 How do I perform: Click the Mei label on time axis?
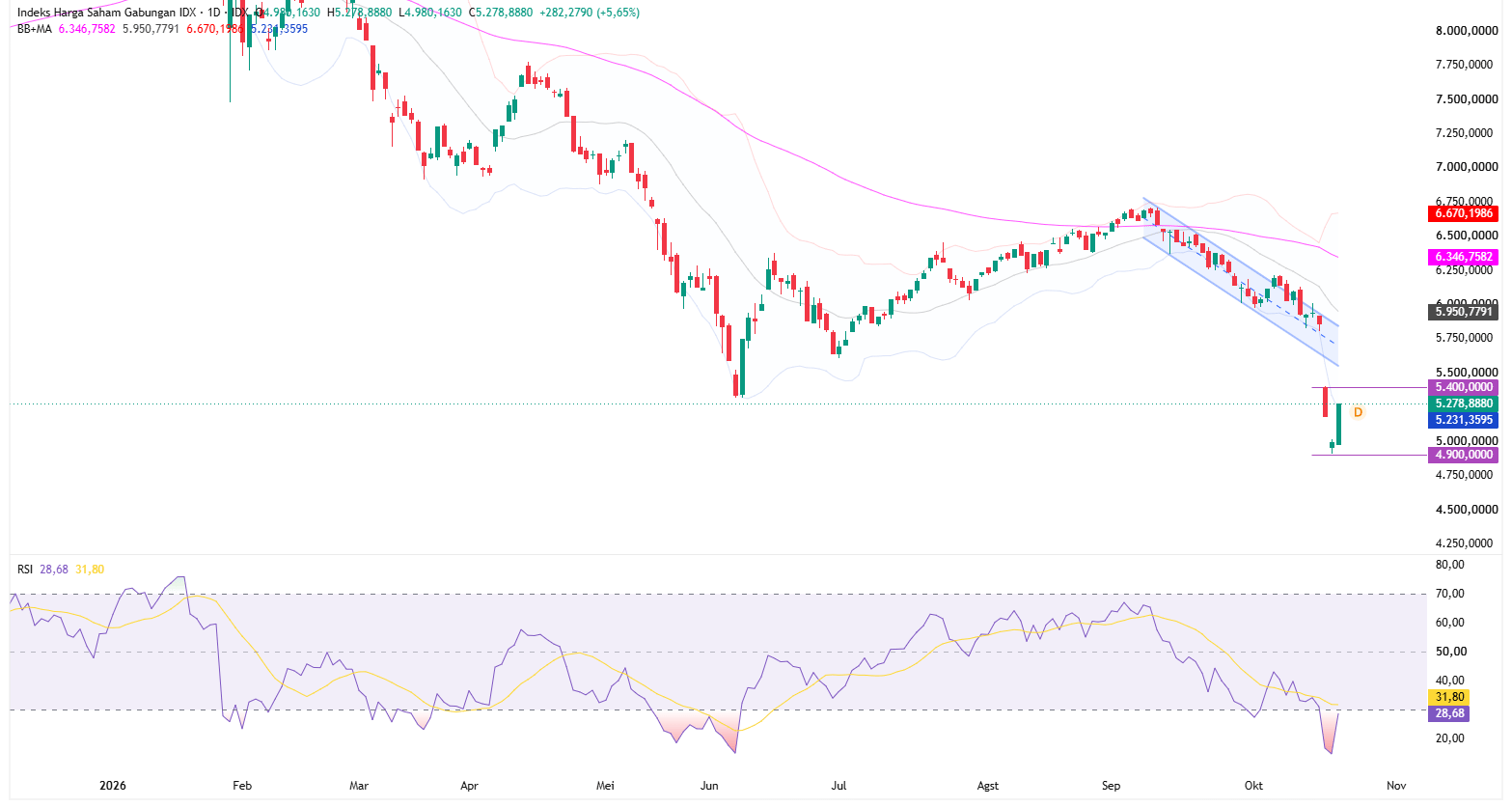point(605,786)
